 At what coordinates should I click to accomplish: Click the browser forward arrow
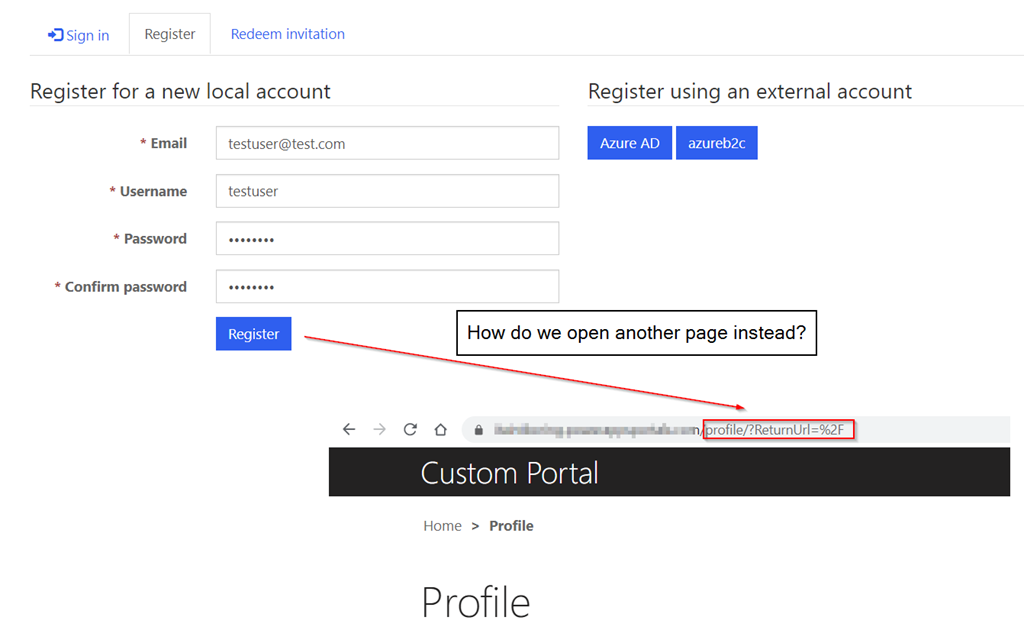click(x=379, y=429)
